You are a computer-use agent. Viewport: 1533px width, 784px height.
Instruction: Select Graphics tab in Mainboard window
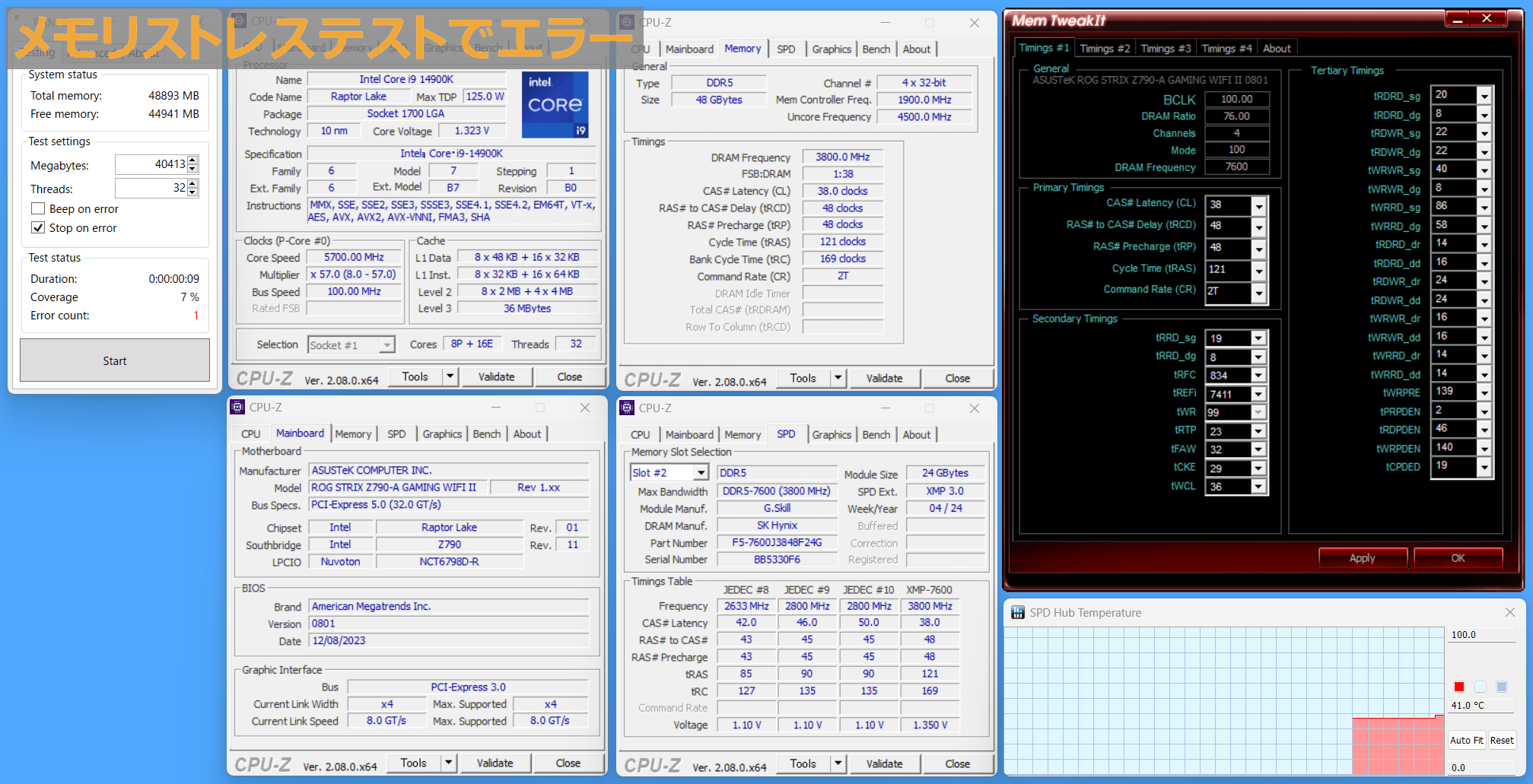pos(442,434)
